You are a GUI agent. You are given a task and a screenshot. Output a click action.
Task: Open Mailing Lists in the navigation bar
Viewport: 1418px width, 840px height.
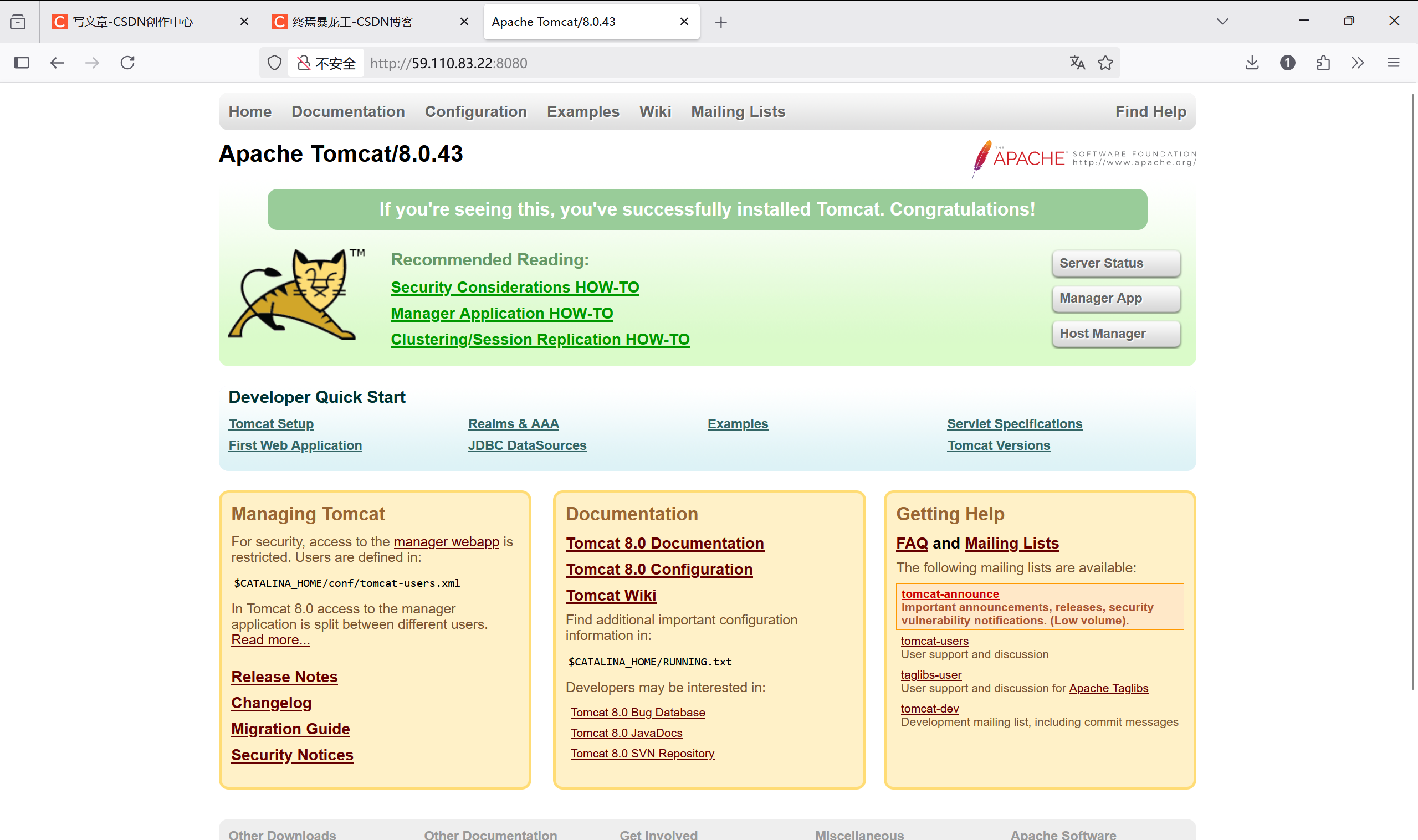738,111
